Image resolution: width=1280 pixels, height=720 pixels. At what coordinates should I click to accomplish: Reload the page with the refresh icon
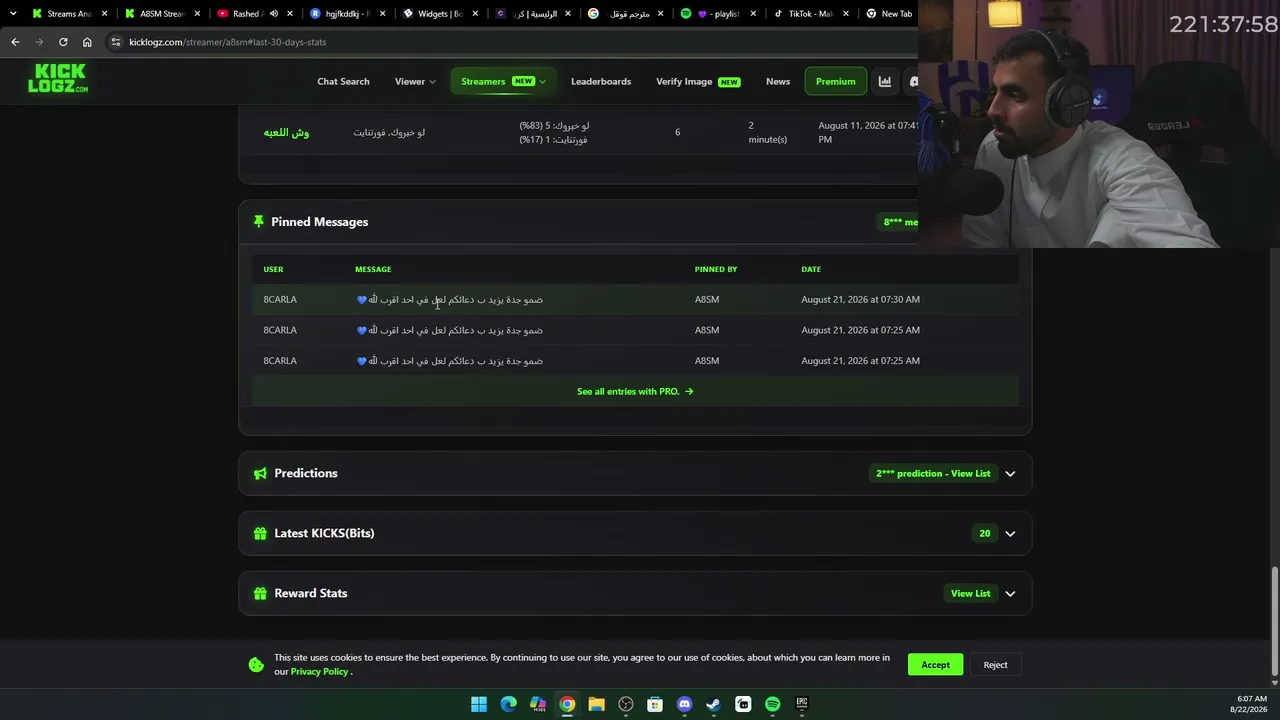point(63,42)
